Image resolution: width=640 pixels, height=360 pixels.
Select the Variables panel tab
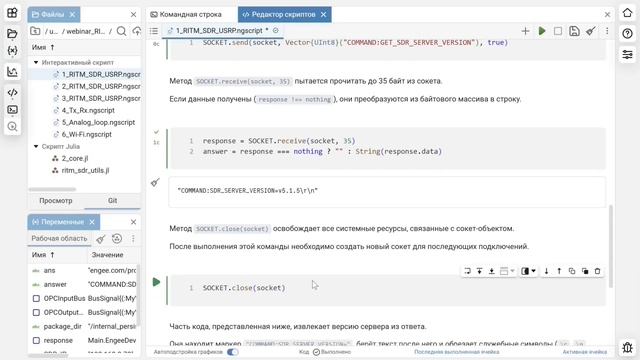pos(64,222)
